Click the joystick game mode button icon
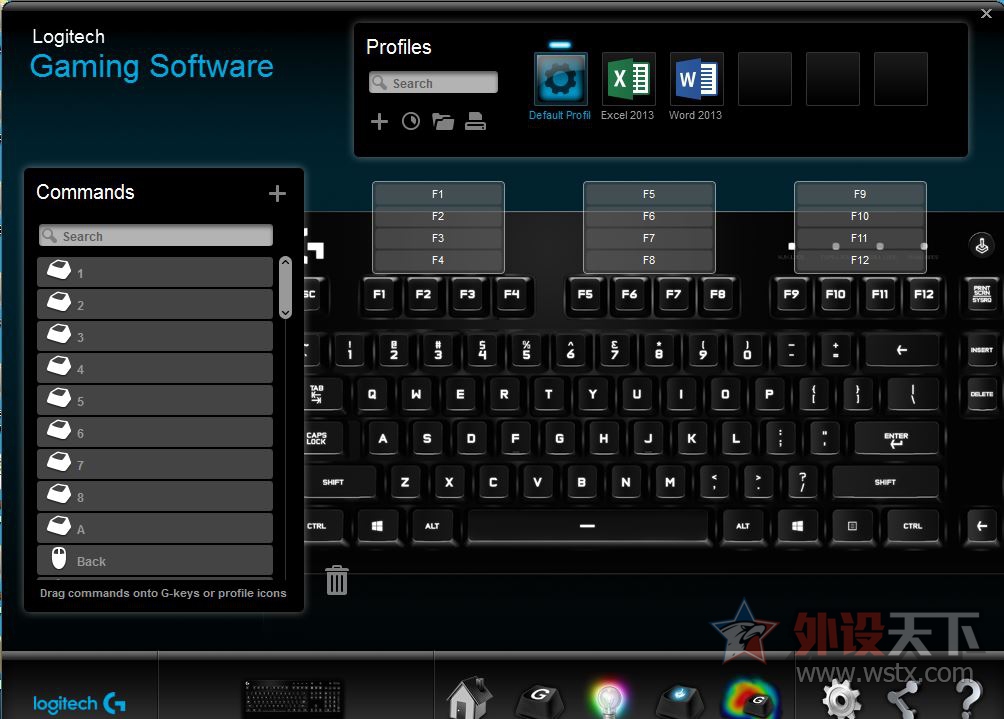This screenshot has width=1004, height=719. pos(981,245)
